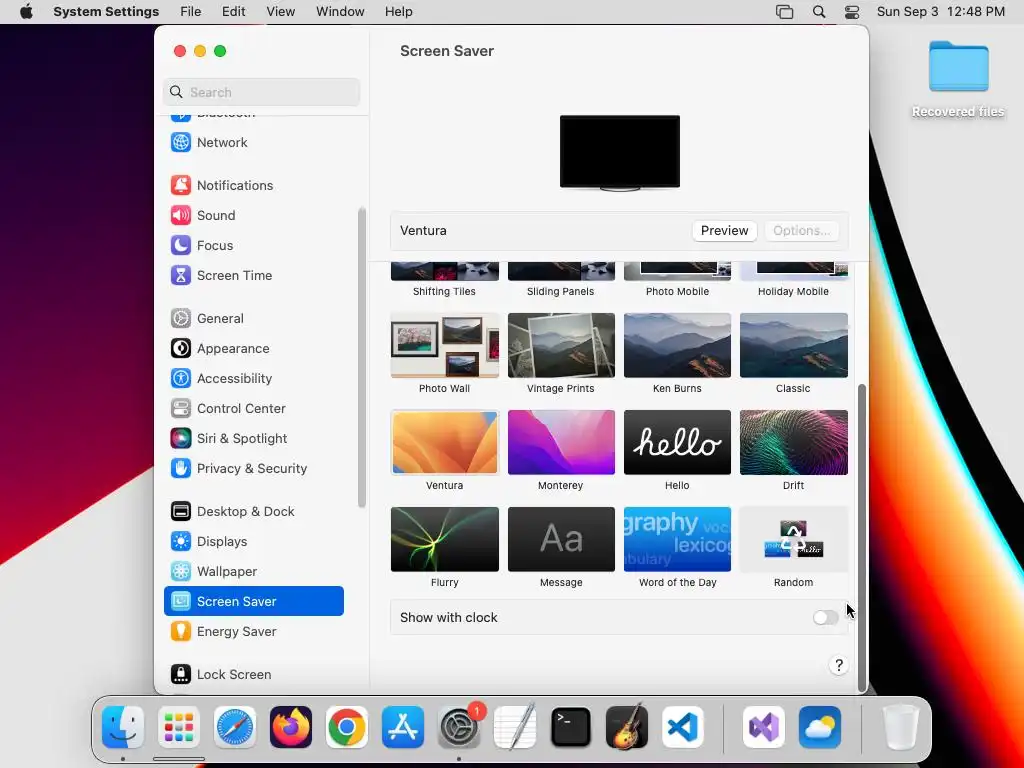Viewport: 1024px width, 768px height.
Task: Open Spotlight search in menu bar
Action: coord(819,12)
